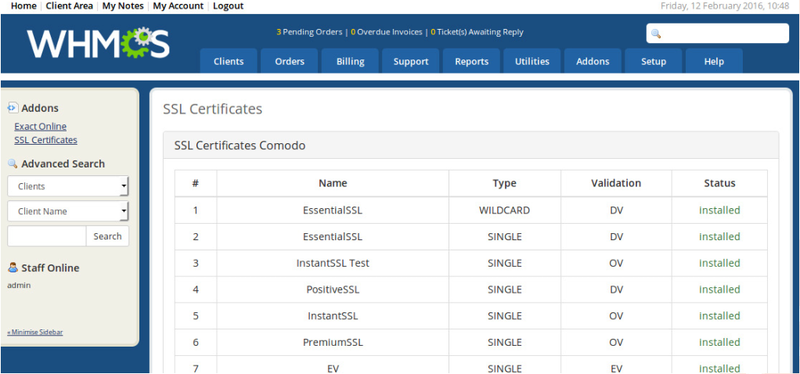Screen dimensions: 800x374
Task: Open My Account link
Action: click(178, 6)
